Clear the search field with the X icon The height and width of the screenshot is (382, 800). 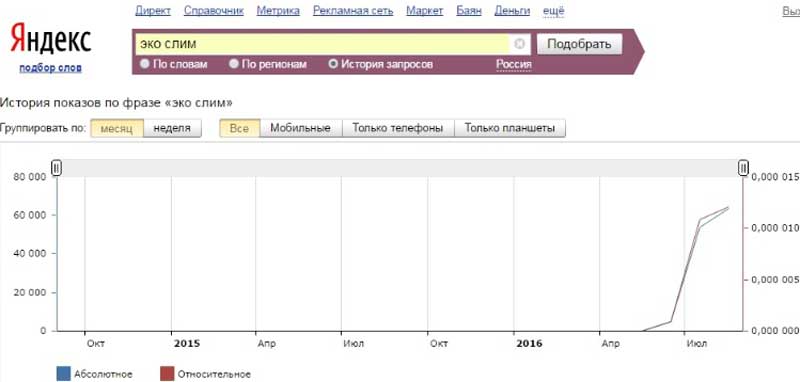click(519, 44)
